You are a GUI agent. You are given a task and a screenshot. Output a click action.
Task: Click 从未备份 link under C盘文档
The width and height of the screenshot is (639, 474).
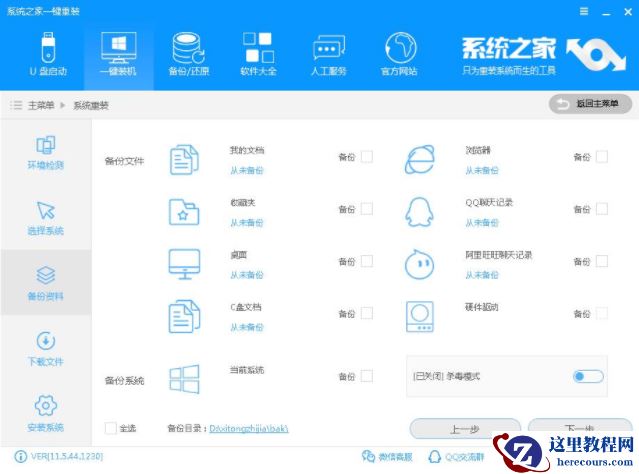coord(247,327)
